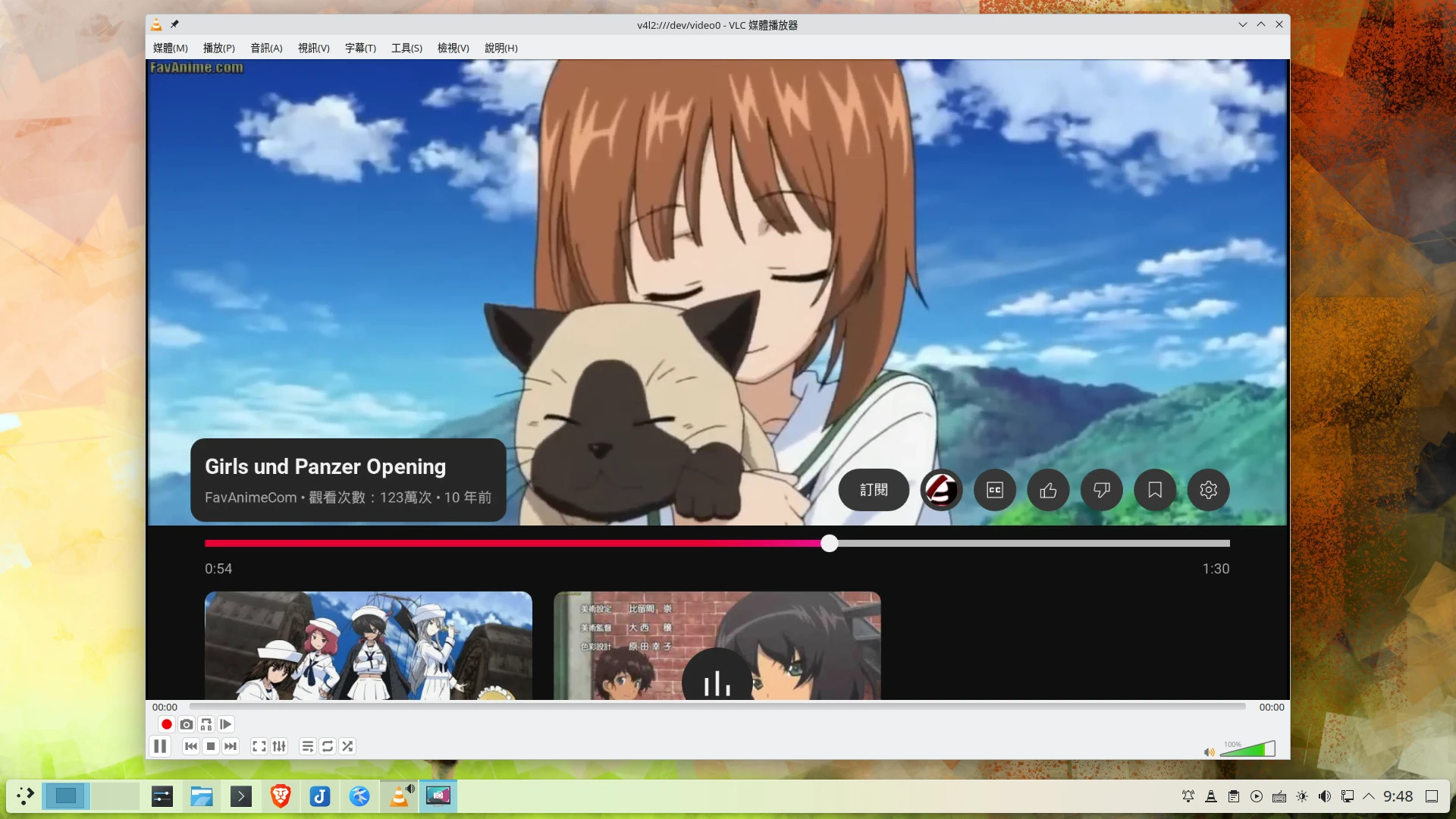Toggle random shuffle playback
The height and width of the screenshot is (819, 1456).
tap(347, 746)
